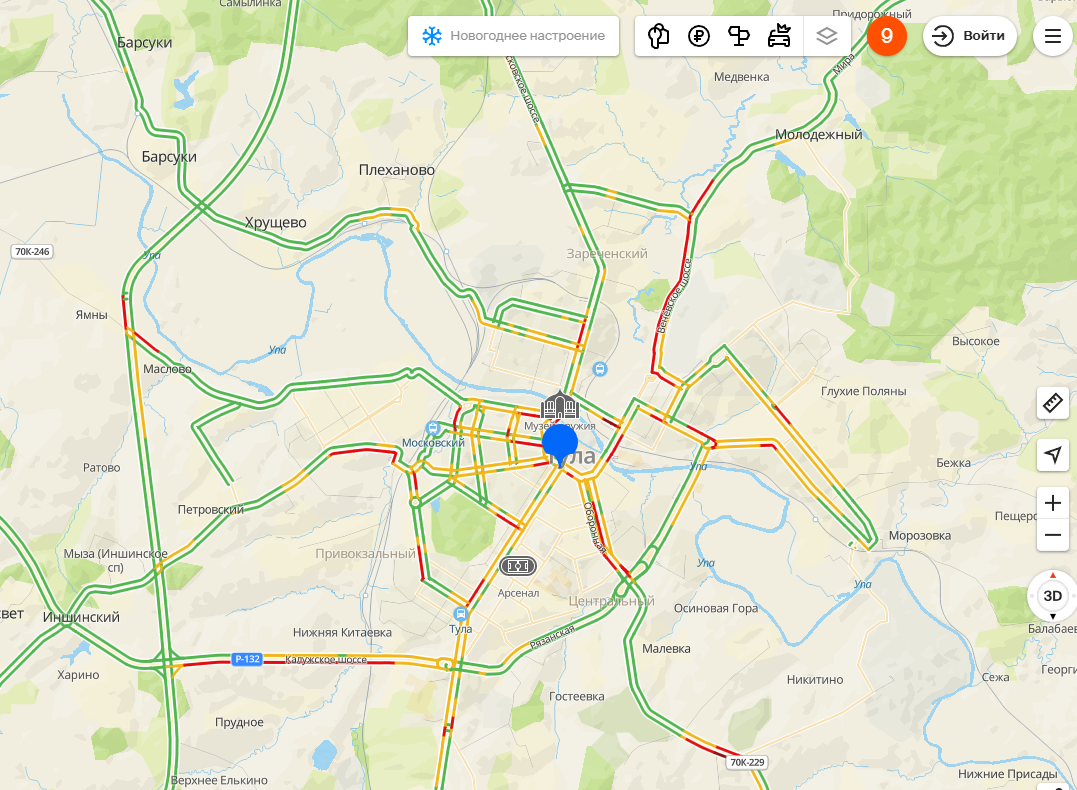Select the road signpost icon
Screen dimensions: 1077x790
[738, 36]
